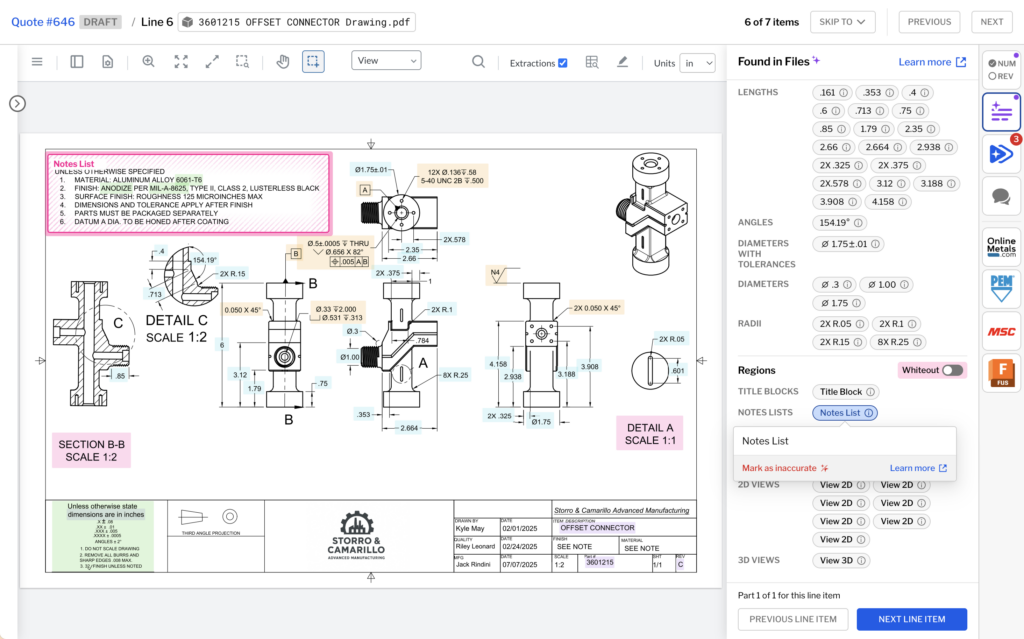Screen dimensions: 1024x639
Task: Open the hamburger menu in the viewer toolbar
Action: 37,61
